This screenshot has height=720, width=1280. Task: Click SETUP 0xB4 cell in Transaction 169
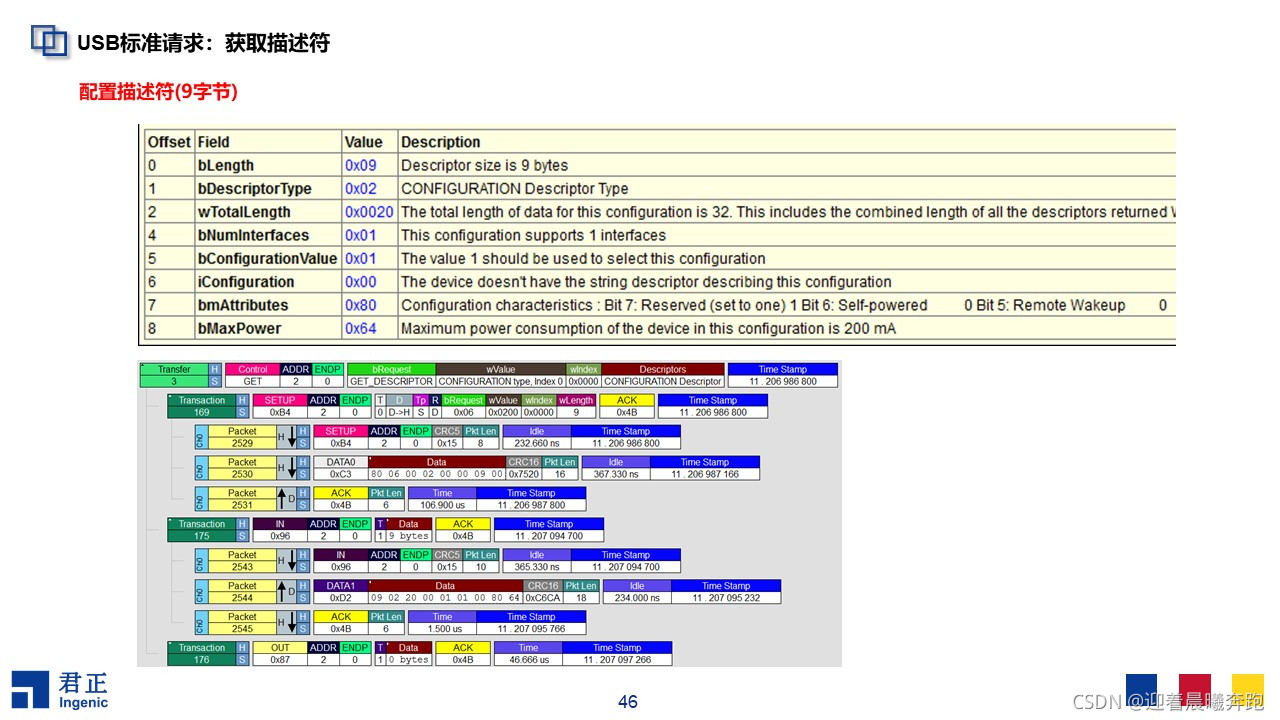point(279,406)
